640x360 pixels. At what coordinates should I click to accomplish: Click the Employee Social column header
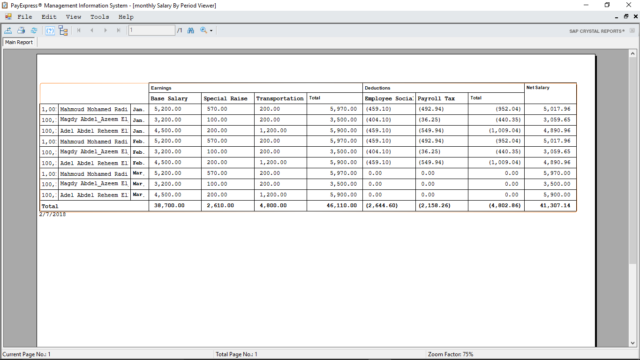coord(389,98)
